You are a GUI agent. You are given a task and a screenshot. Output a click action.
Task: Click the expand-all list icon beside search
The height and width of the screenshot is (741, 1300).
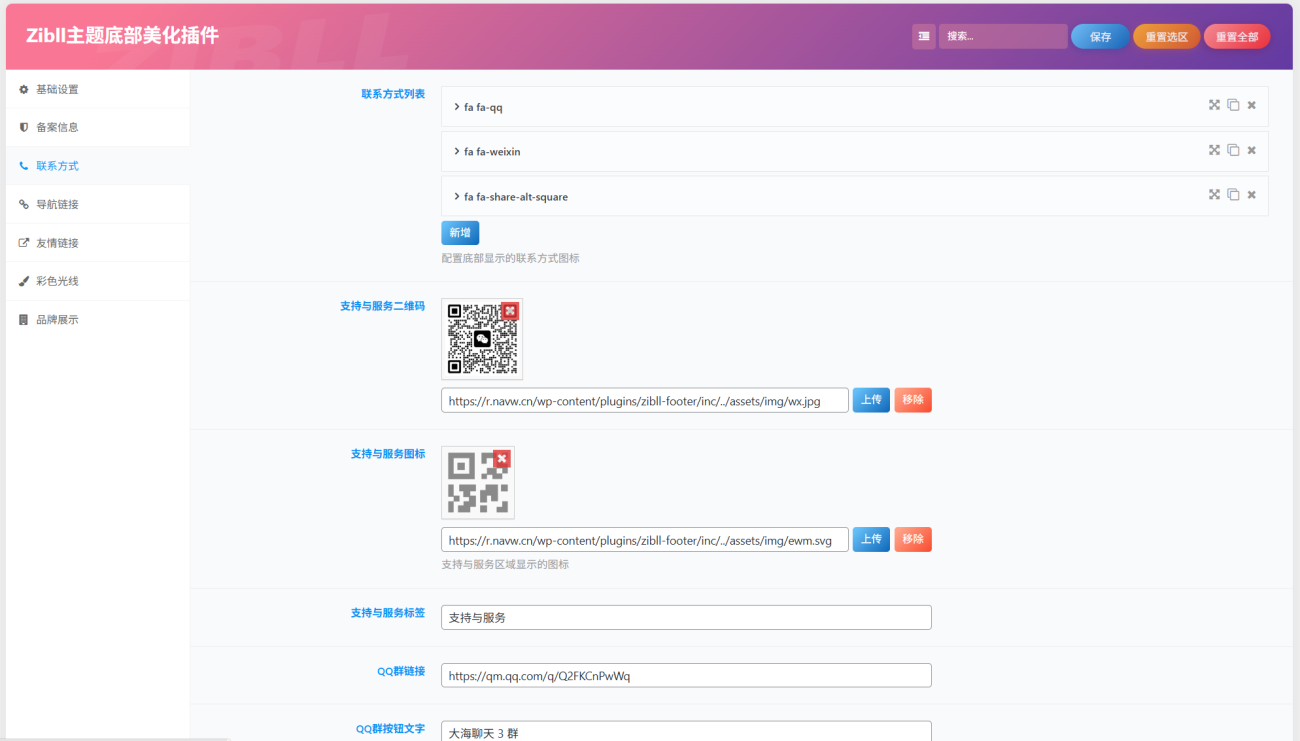pos(924,36)
